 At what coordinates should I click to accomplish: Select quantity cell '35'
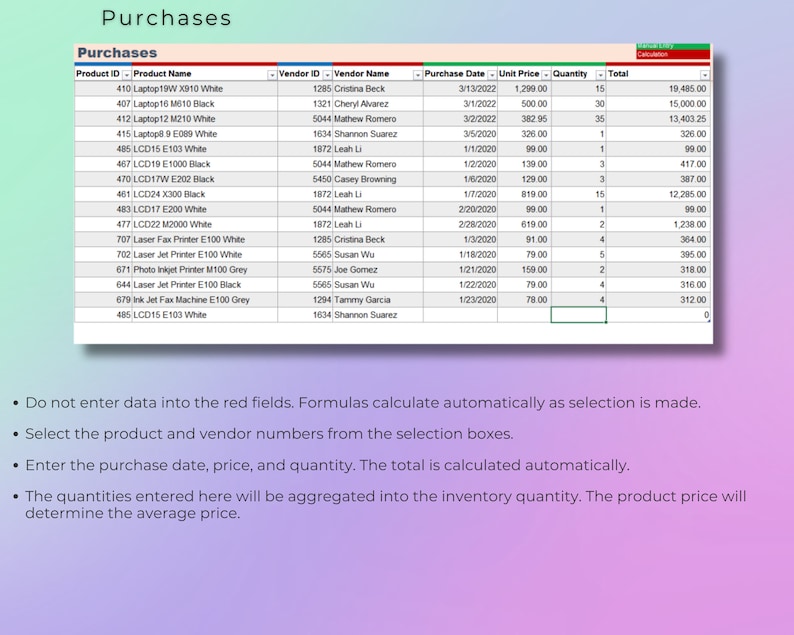tap(578, 119)
